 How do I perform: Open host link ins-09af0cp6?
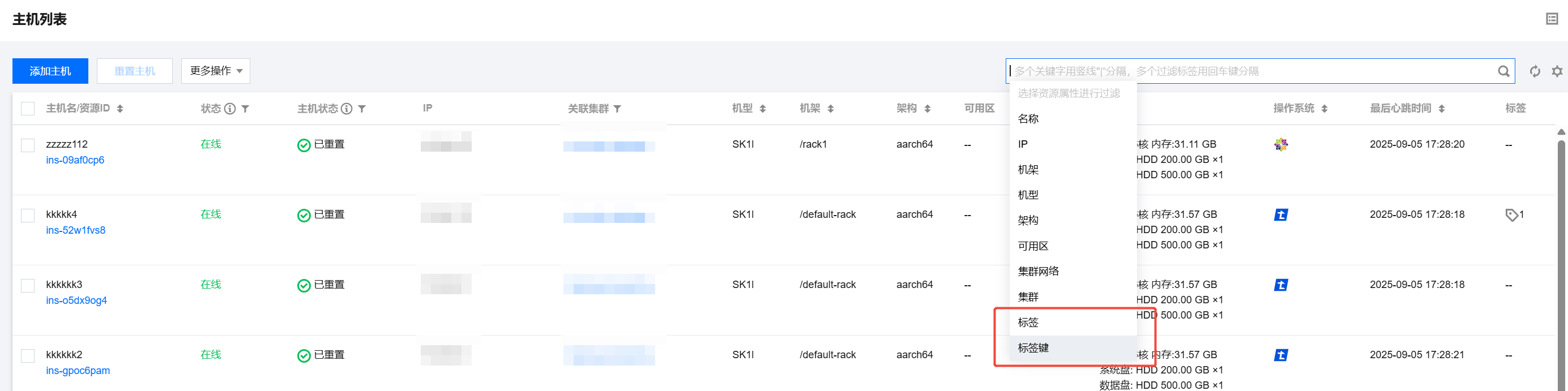75,160
